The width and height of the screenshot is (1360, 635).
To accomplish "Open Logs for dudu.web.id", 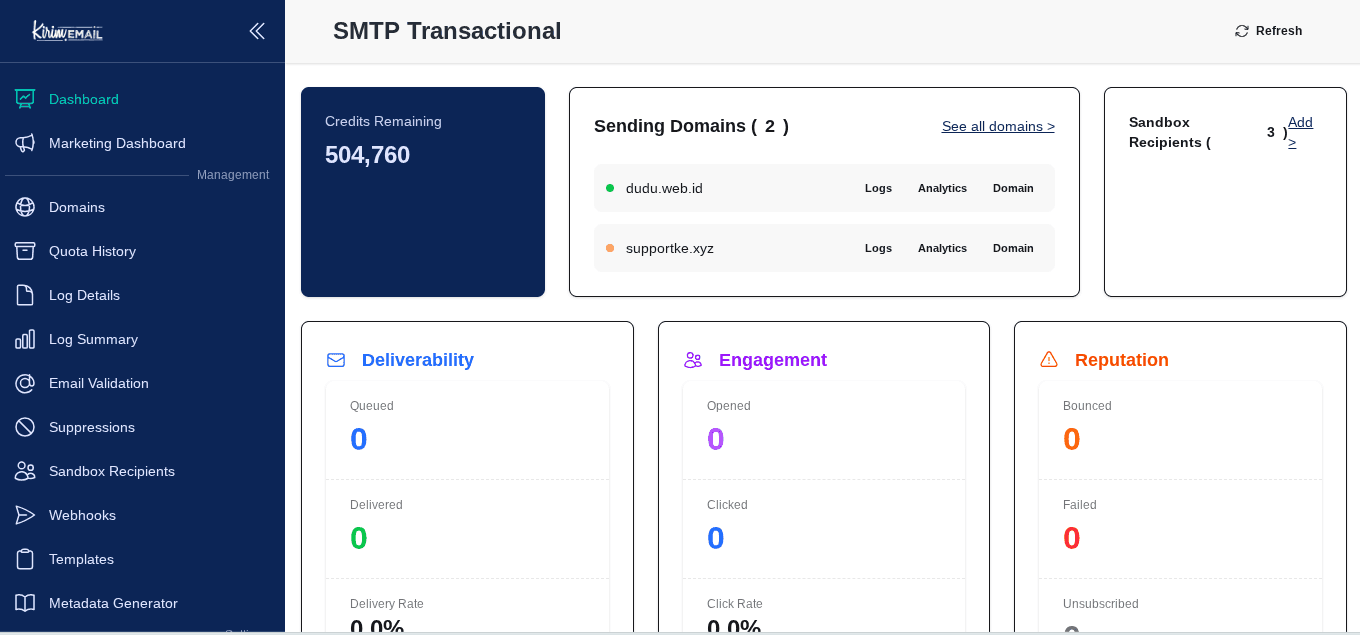I will pyautogui.click(x=878, y=188).
